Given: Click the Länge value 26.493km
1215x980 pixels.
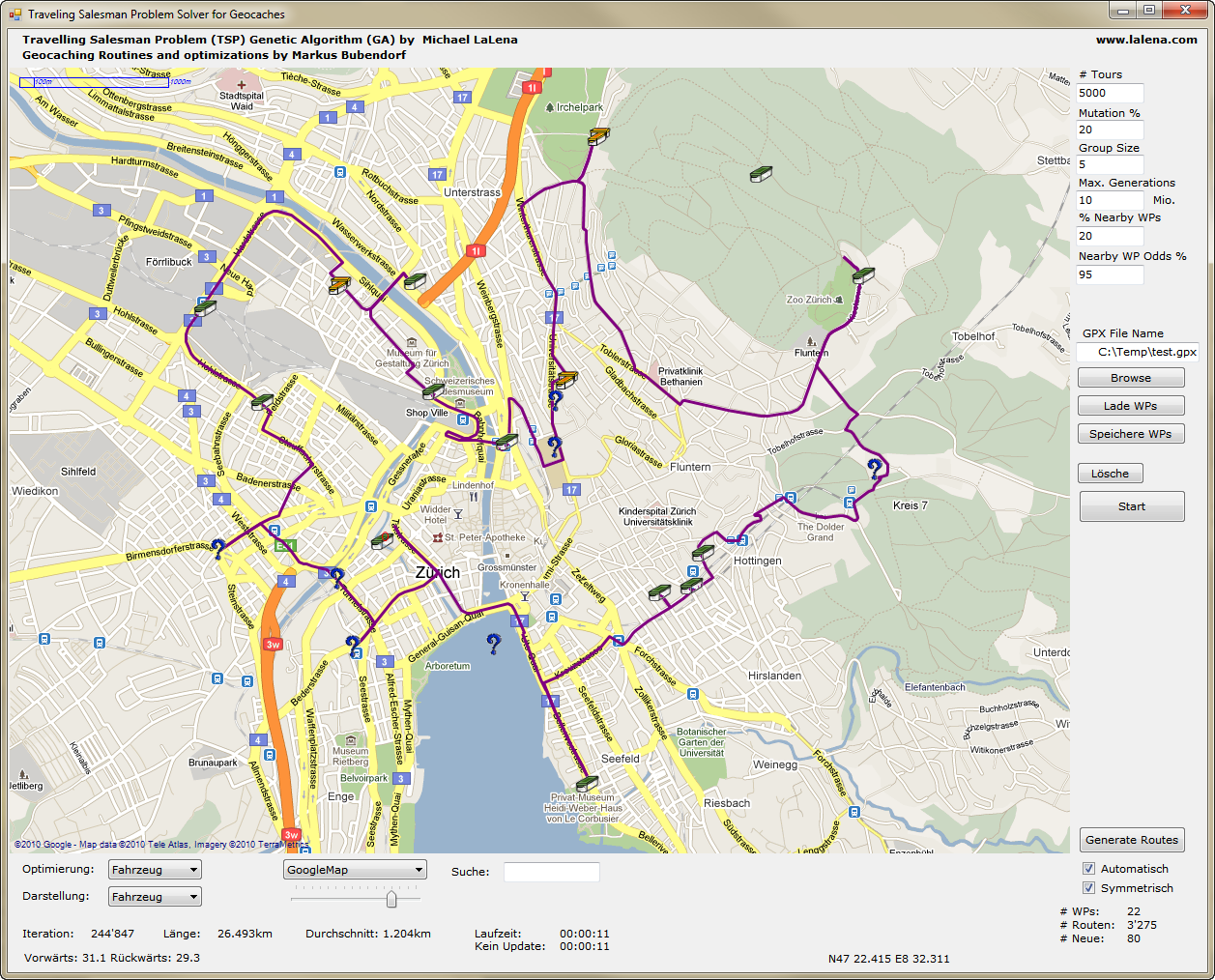Looking at the screenshot, I should point(245,934).
